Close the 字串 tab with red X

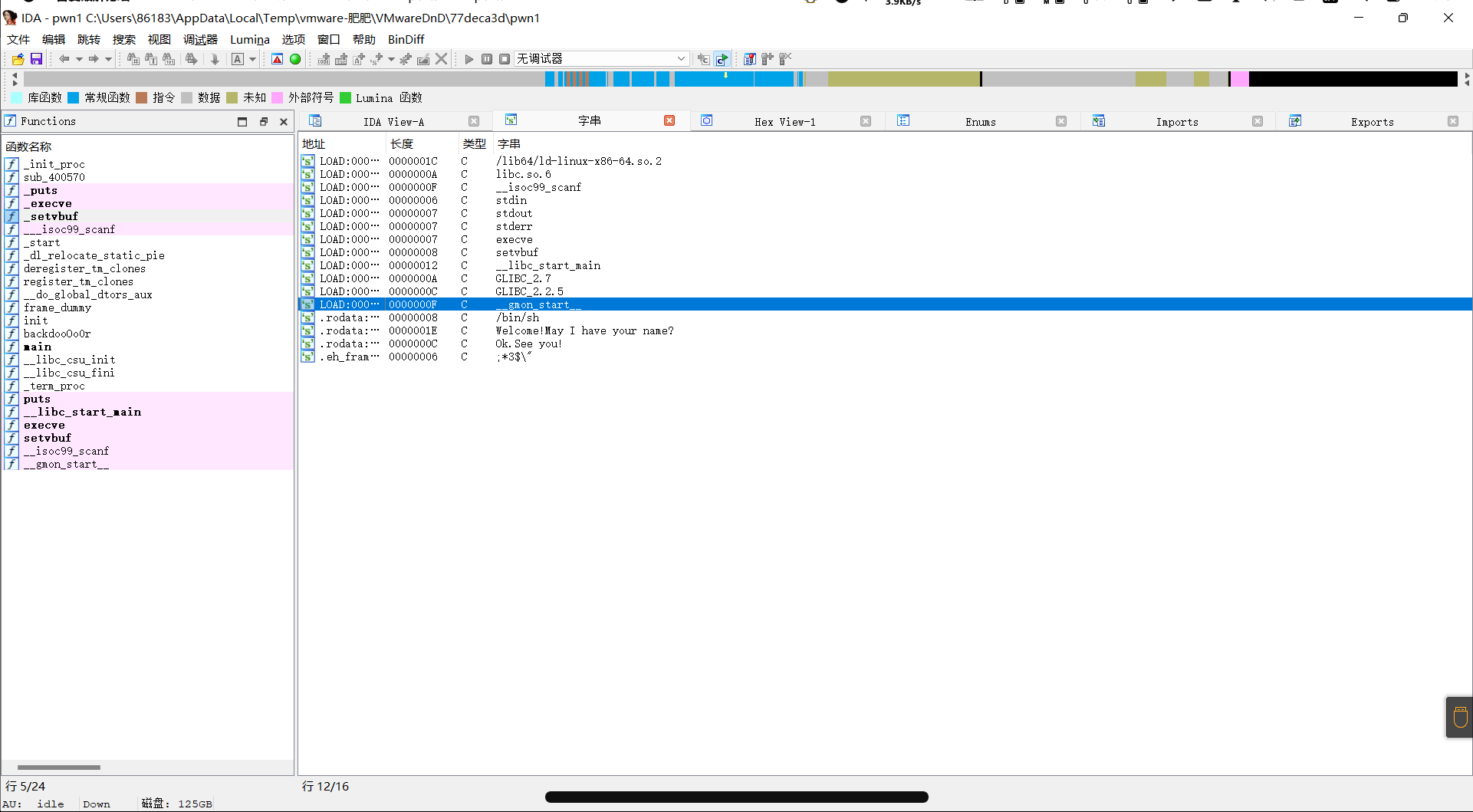pos(669,120)
